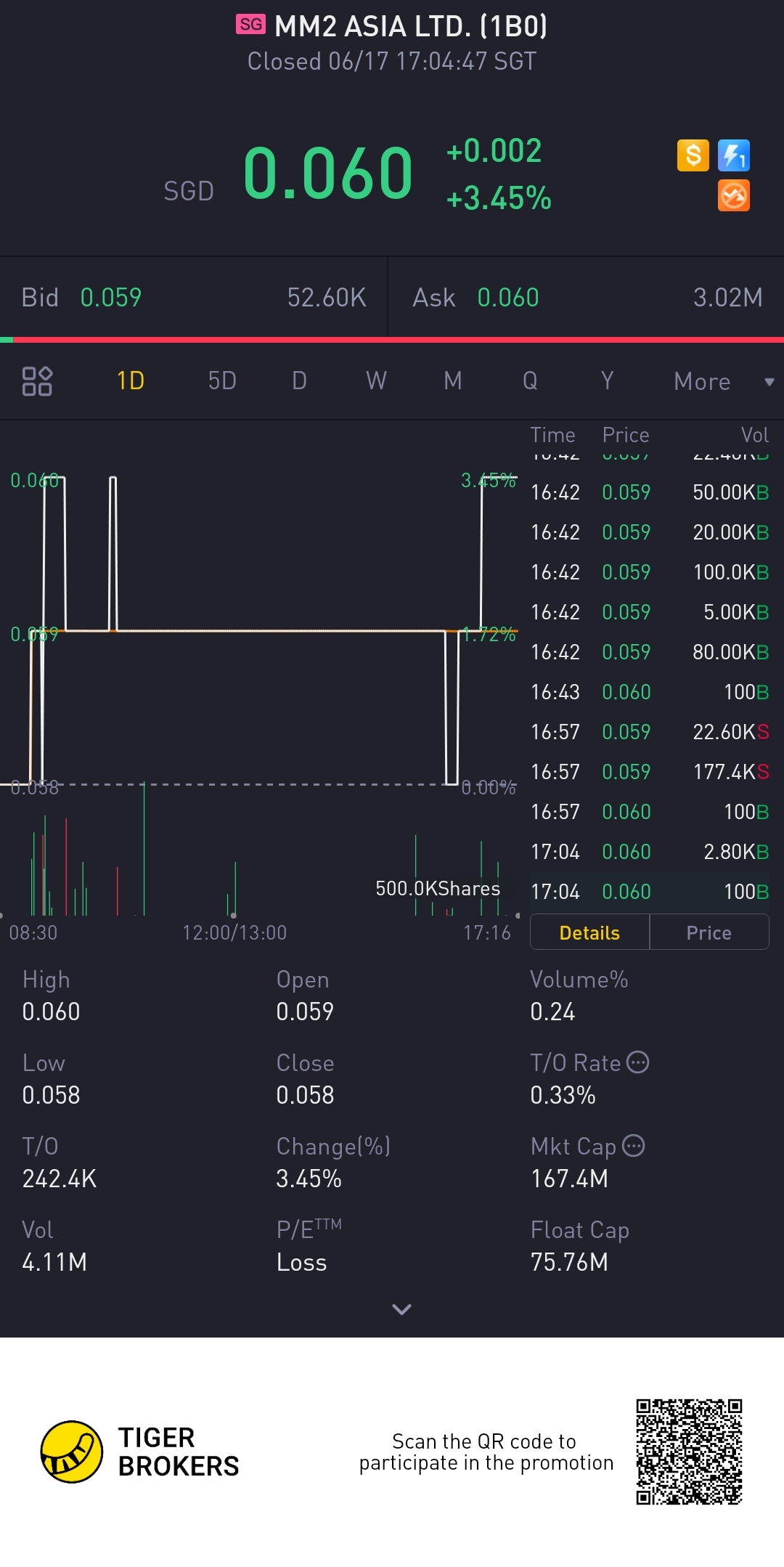This screenshot has width=784, height=1567.
Task: Select the 5D chart period
Action: coord(222,381)
